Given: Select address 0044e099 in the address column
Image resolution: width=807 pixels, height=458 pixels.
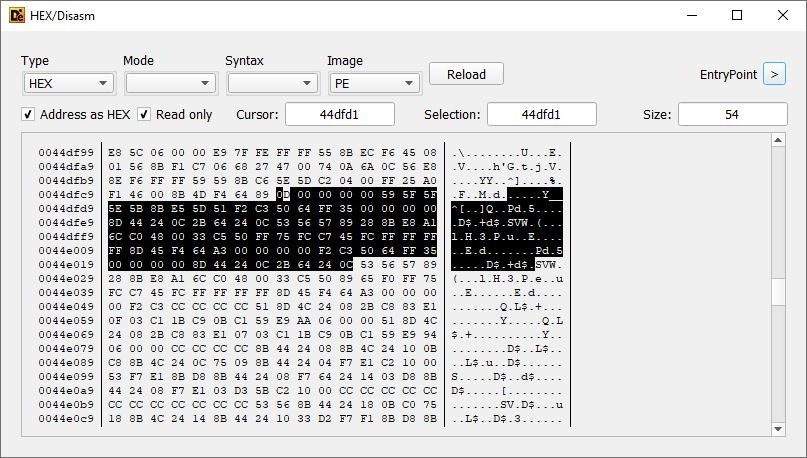Looking at the screenshot, I should [66, 376].
